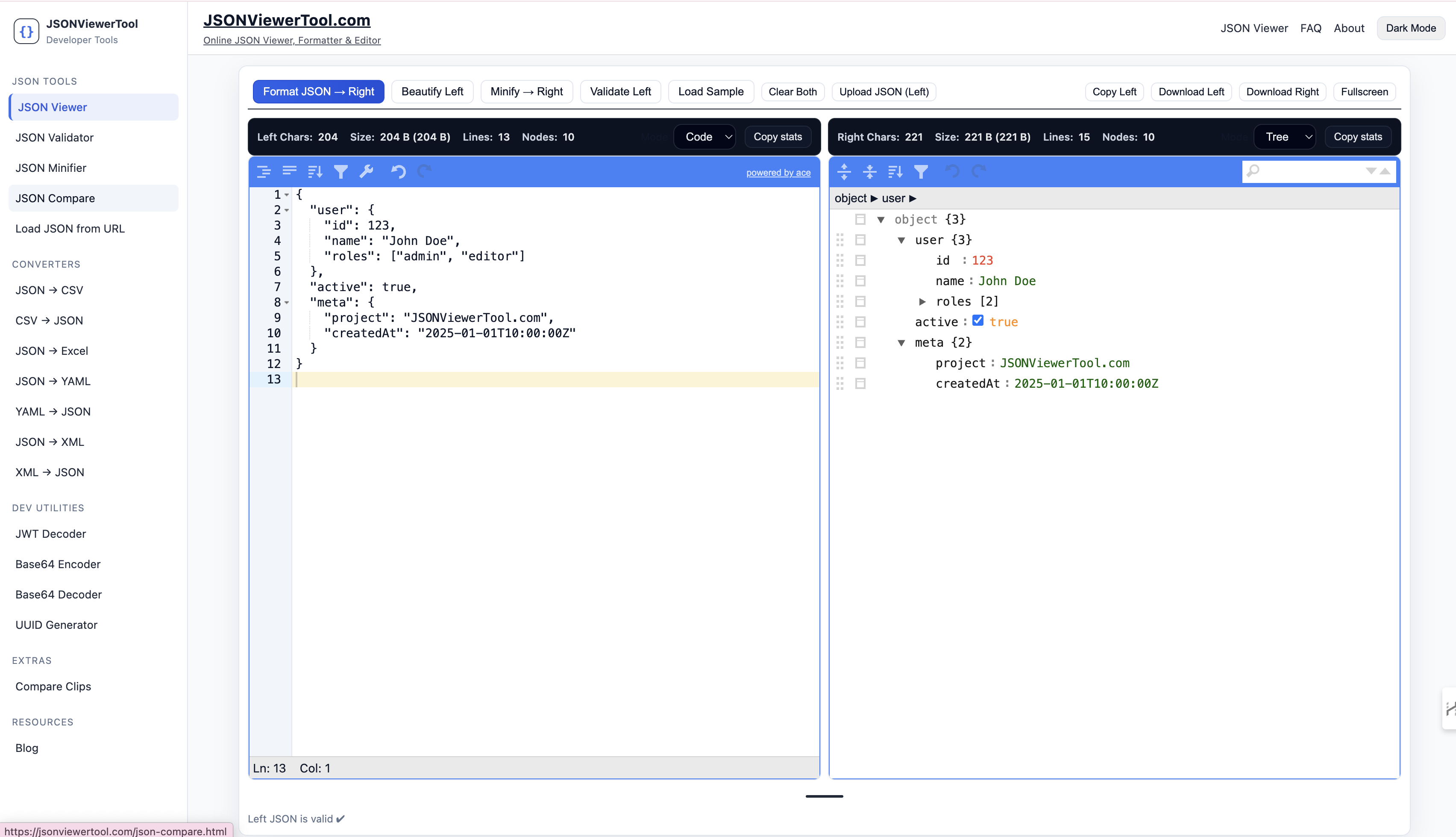Image resolution: width=1456 pixels, height=837 pixels.
Task: Select the checkbox next to the user node
Action: [x=860, y=240]
